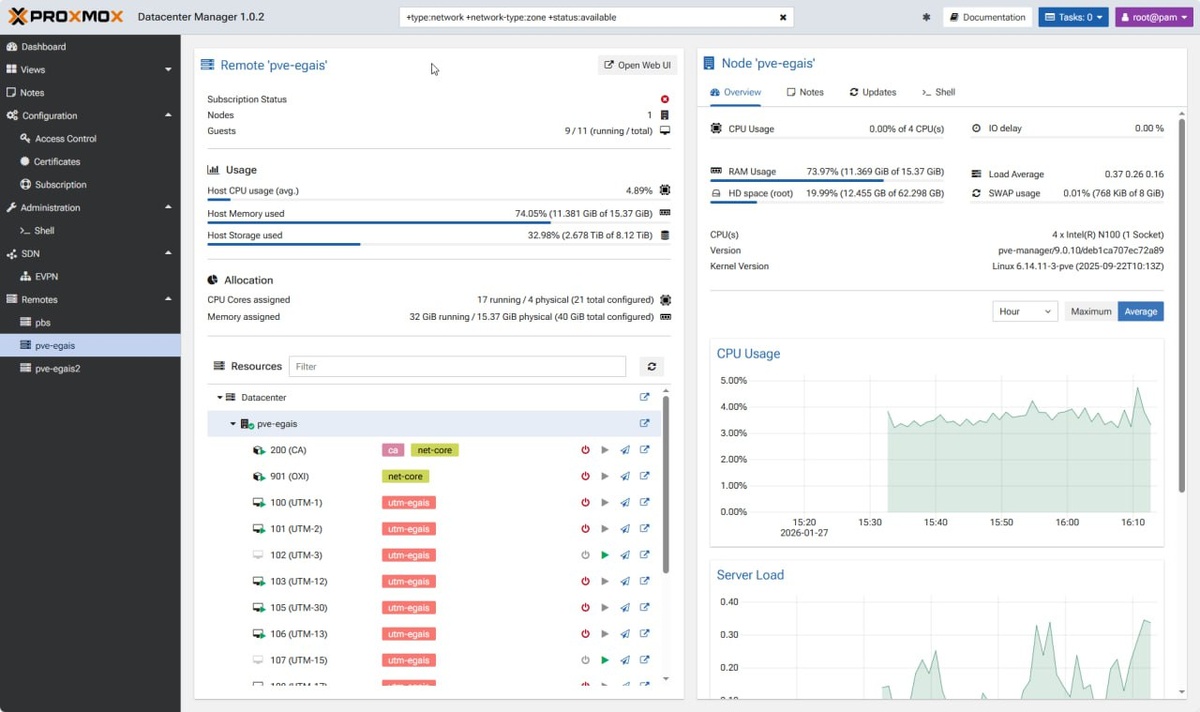The height and width of the screenshot is (712, 1200).
Task: Switch to the node Shell tab
Action: (939, 92)
